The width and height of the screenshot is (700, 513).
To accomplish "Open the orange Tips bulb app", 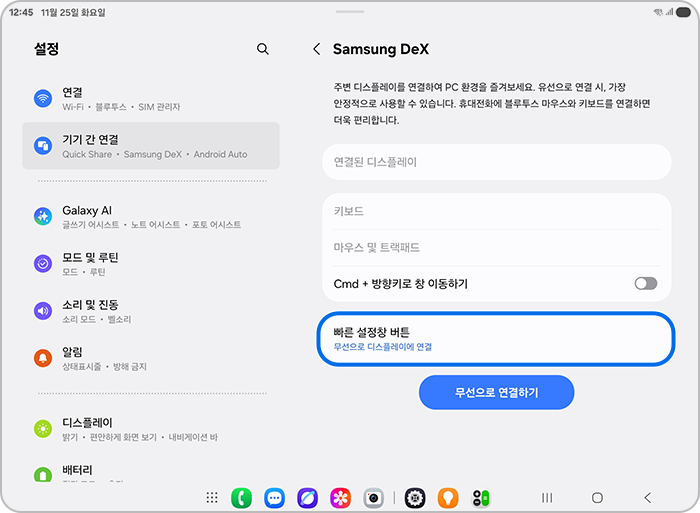I will 448,498.
